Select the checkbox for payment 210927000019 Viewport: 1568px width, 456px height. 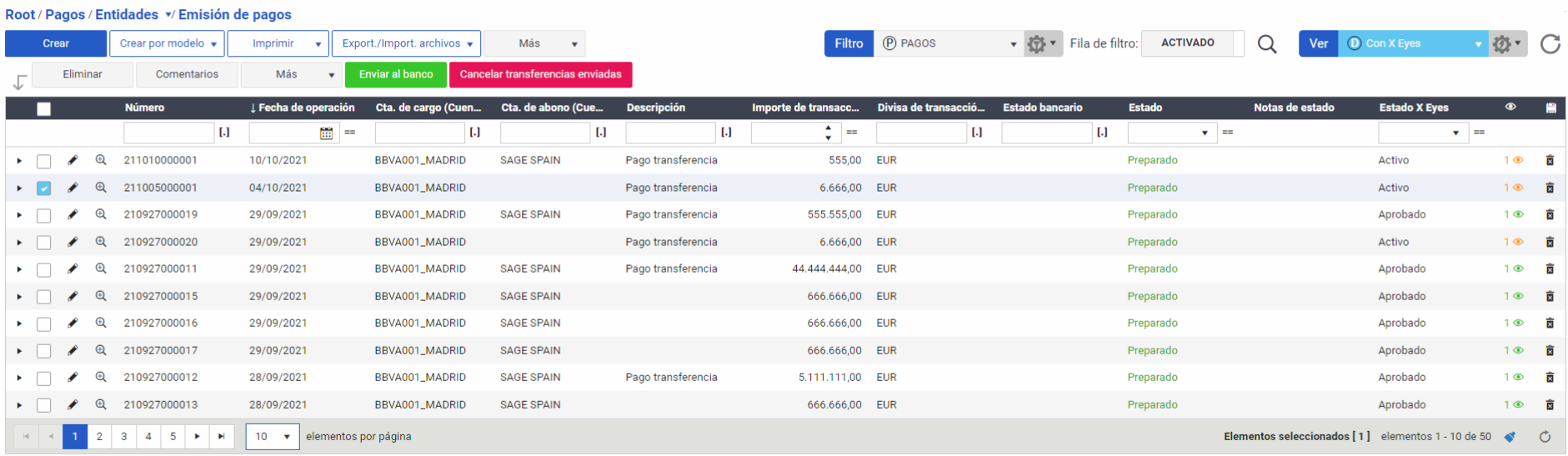coord(44,215)
